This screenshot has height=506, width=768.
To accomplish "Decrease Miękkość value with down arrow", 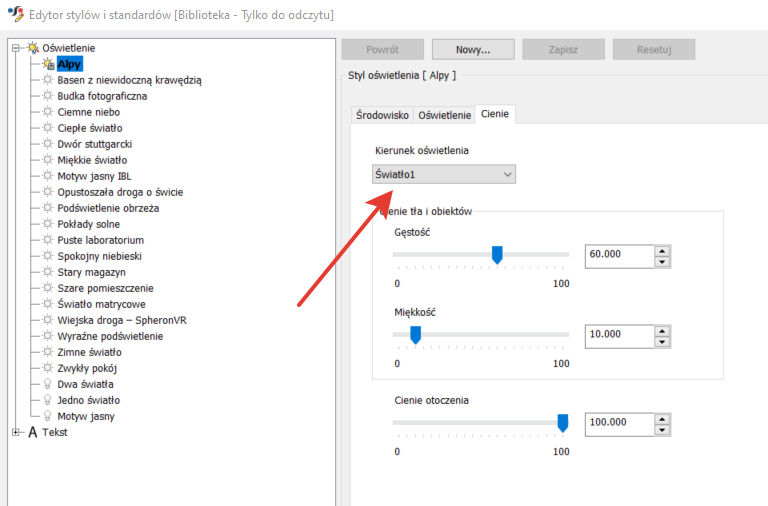I will pos(662,342).
